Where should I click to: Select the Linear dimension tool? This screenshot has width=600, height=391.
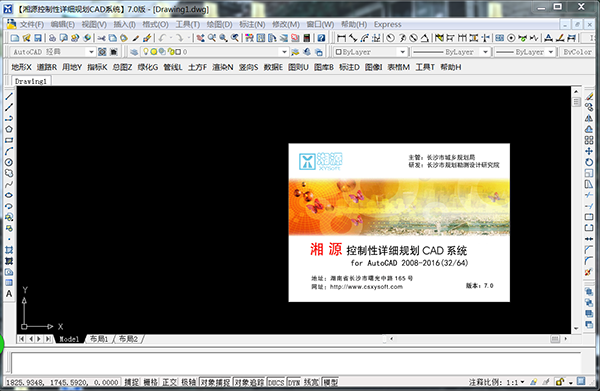[x=341, y=38]
